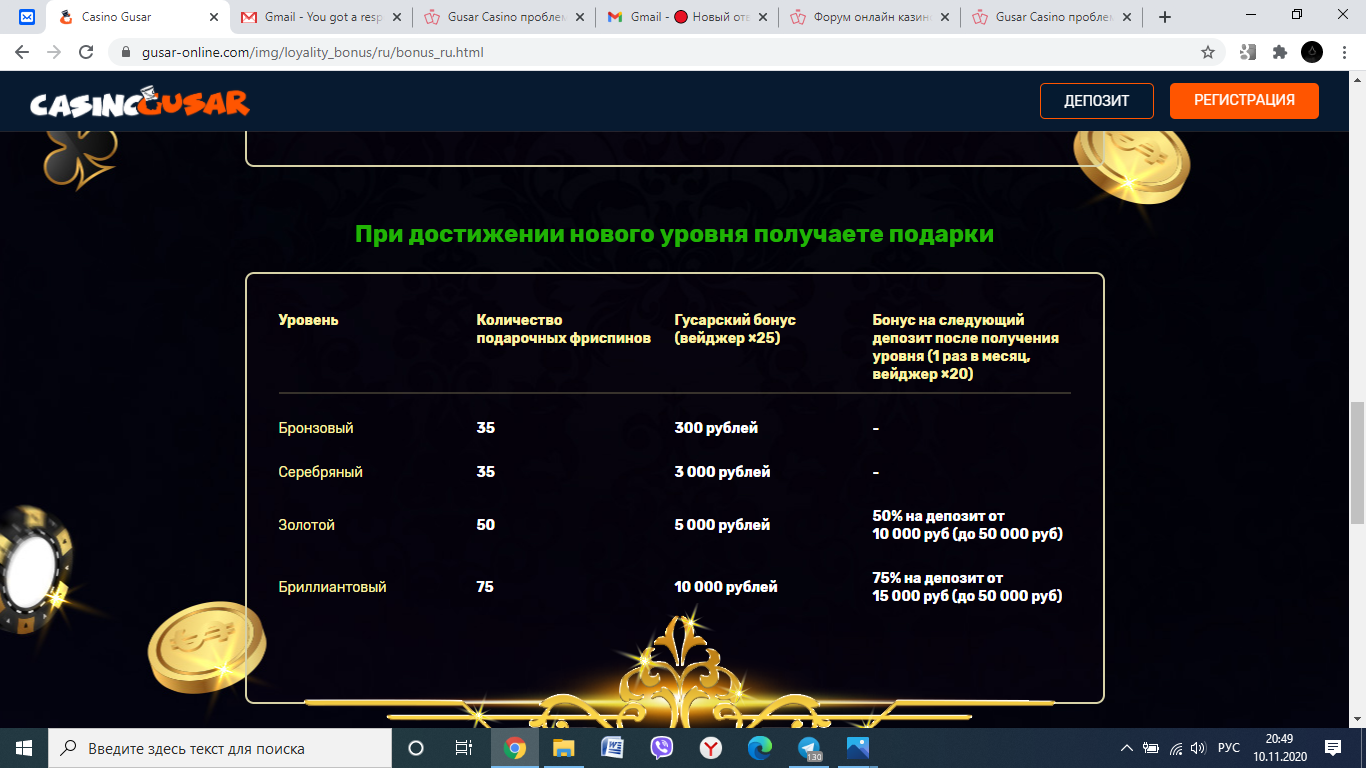Click the page vertical scrollbar thumb
The height and width of the screenshot is (768, 1366).
pyautogui.click(x=1357, y=462)
